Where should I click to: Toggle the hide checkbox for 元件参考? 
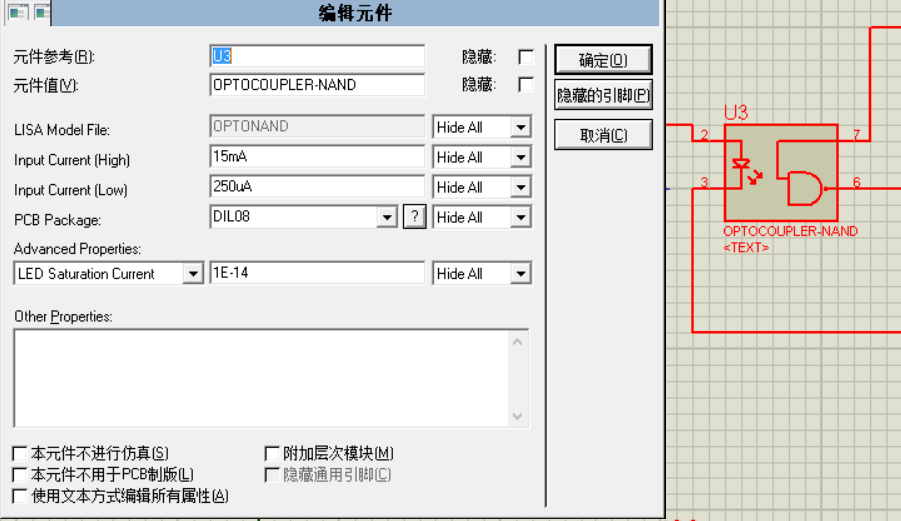526,57
